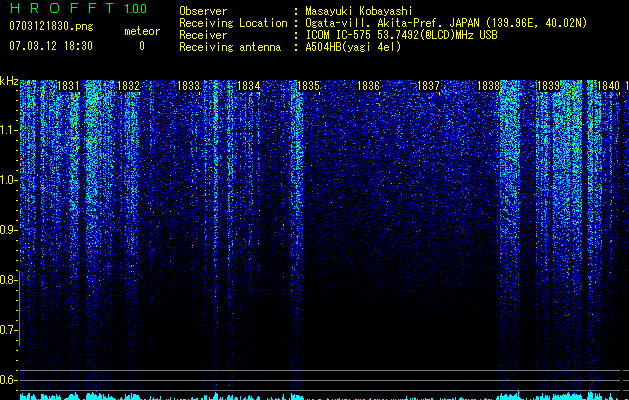Select the 1835 time marker

tap(308, 86)
